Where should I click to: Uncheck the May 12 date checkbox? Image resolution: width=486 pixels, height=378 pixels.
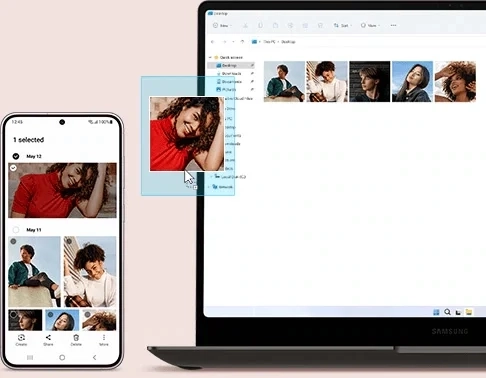tap(16, 156)
